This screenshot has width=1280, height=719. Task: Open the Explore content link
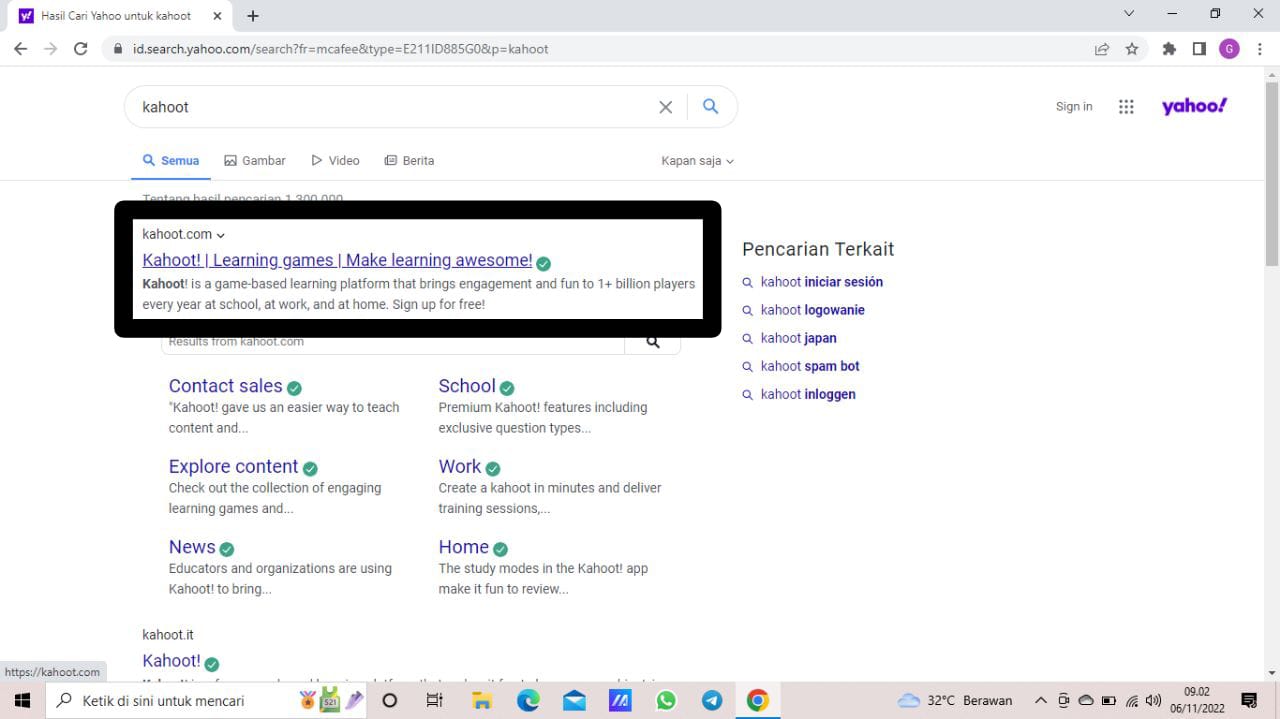coord(233,466)
